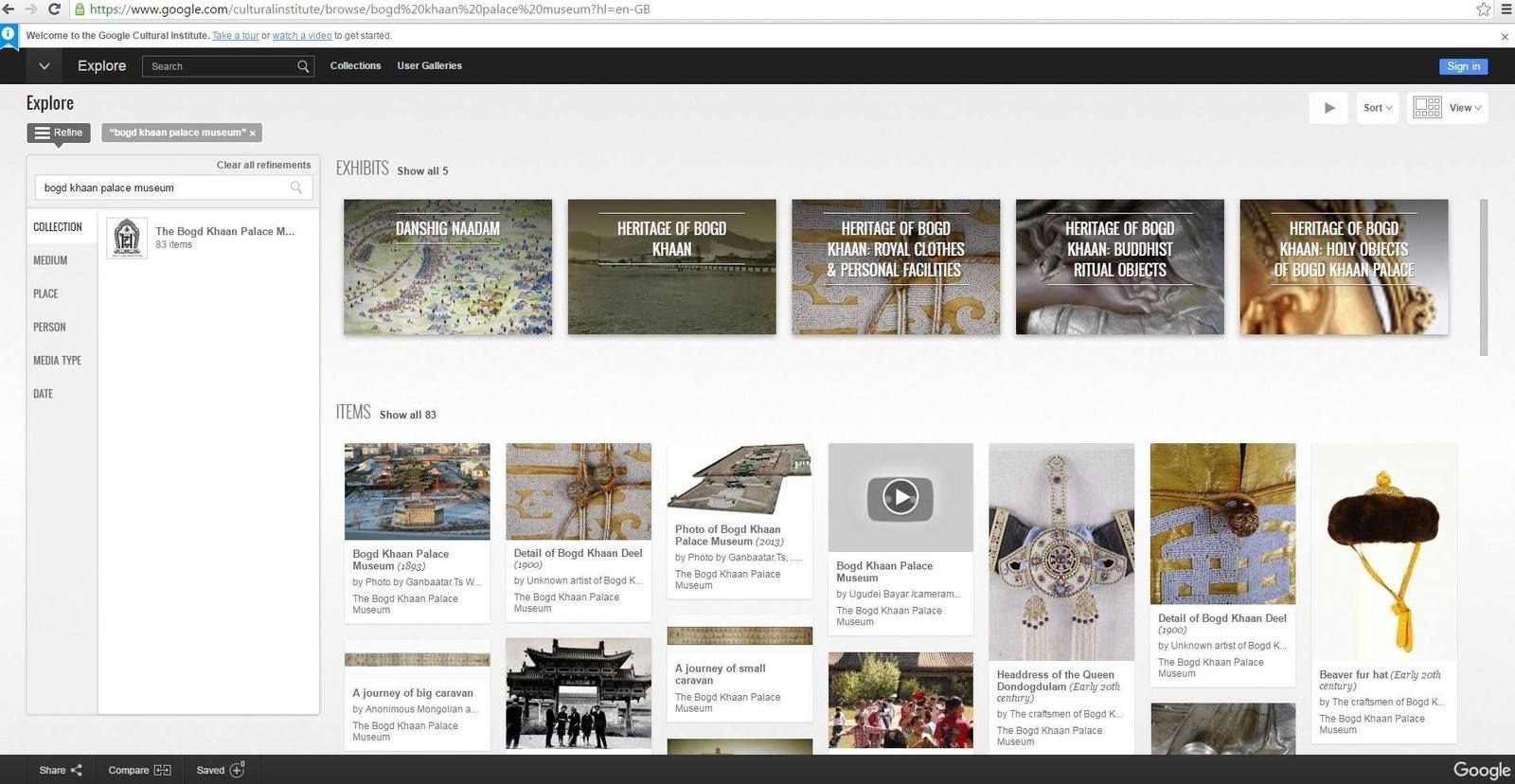Open the Sort dropdown
The width and height of the screenshot is (1515, 784).
point(1377,108)
